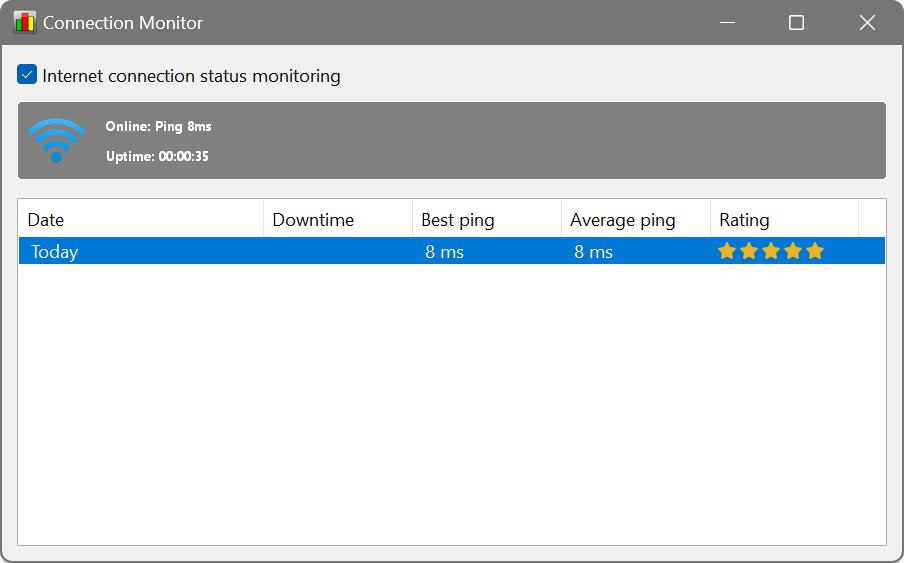Click the blue Wi-Fi signal icon

(x=56, y=140)
